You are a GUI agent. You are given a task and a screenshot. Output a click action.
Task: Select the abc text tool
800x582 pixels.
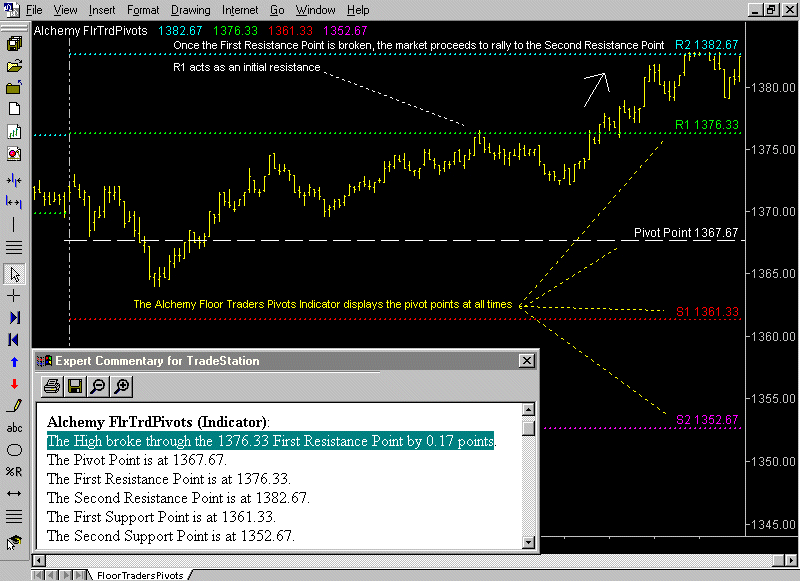pos(14,428)
